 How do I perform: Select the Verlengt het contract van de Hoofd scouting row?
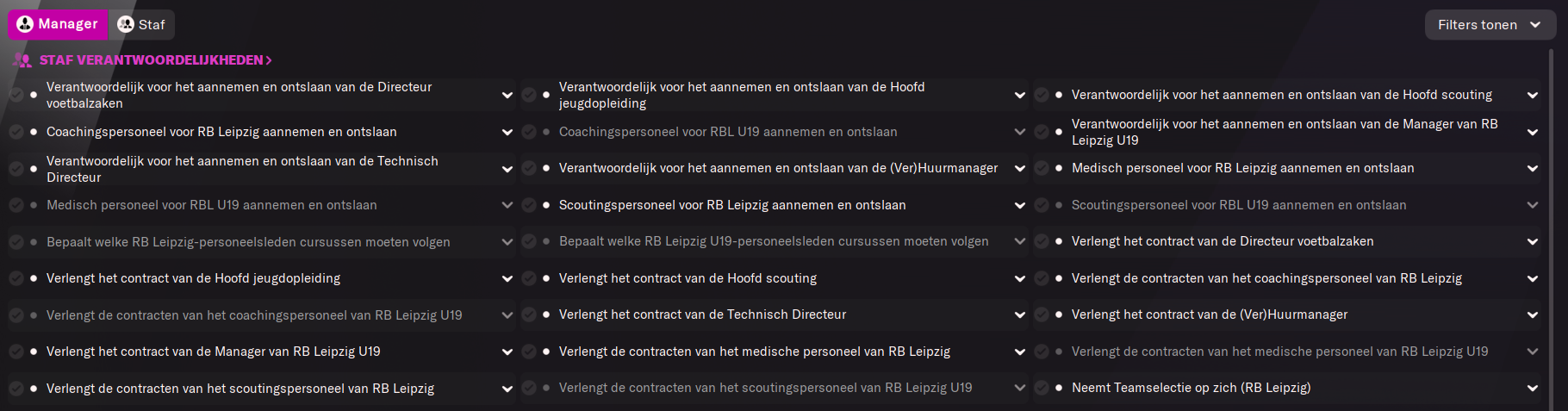774,278
